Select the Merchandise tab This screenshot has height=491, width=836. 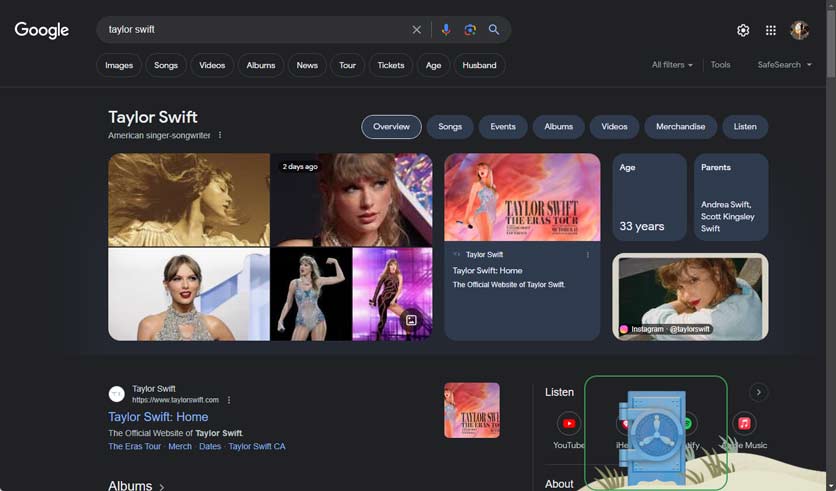(680, 127)
